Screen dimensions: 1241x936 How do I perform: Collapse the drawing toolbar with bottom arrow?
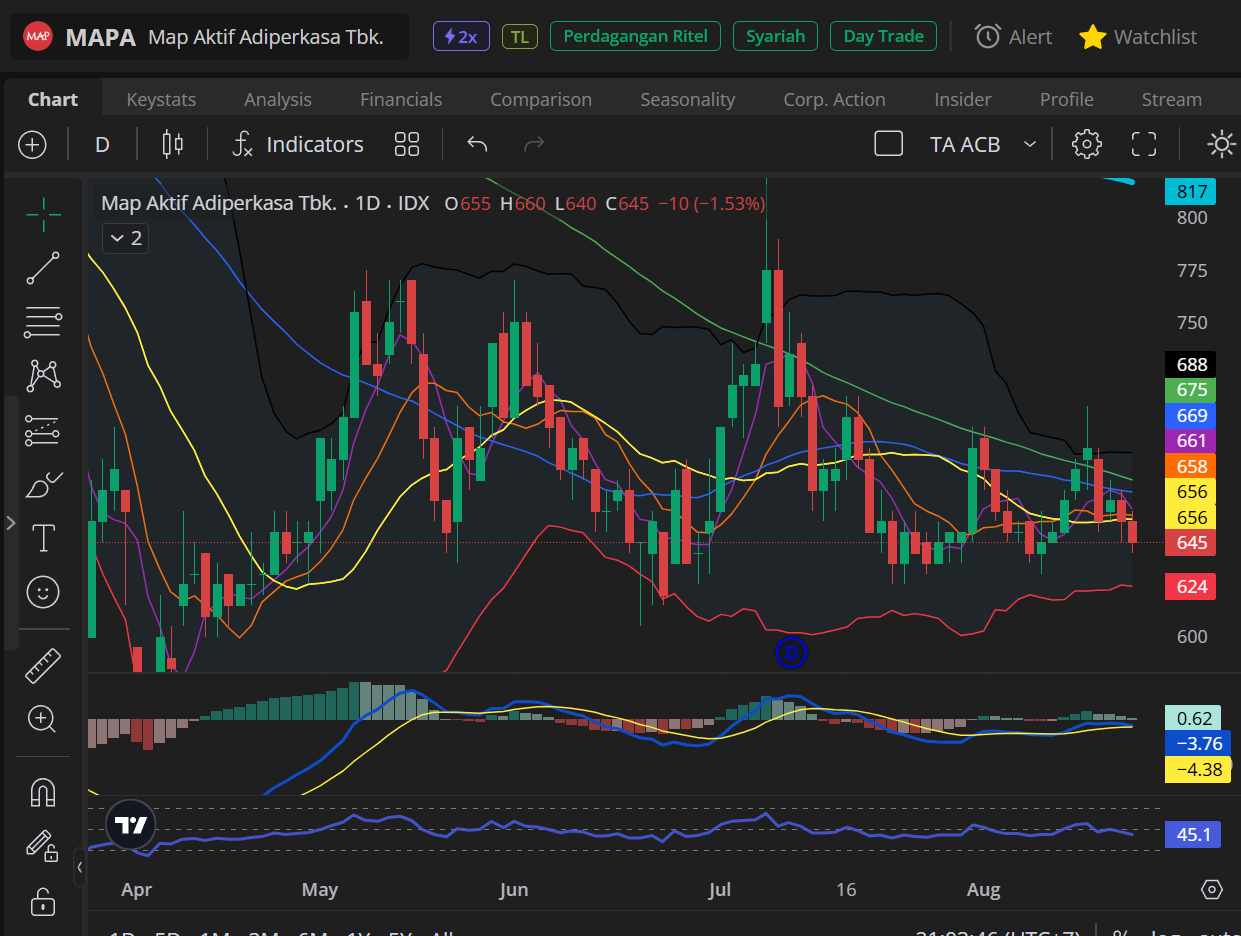[80, 866]
